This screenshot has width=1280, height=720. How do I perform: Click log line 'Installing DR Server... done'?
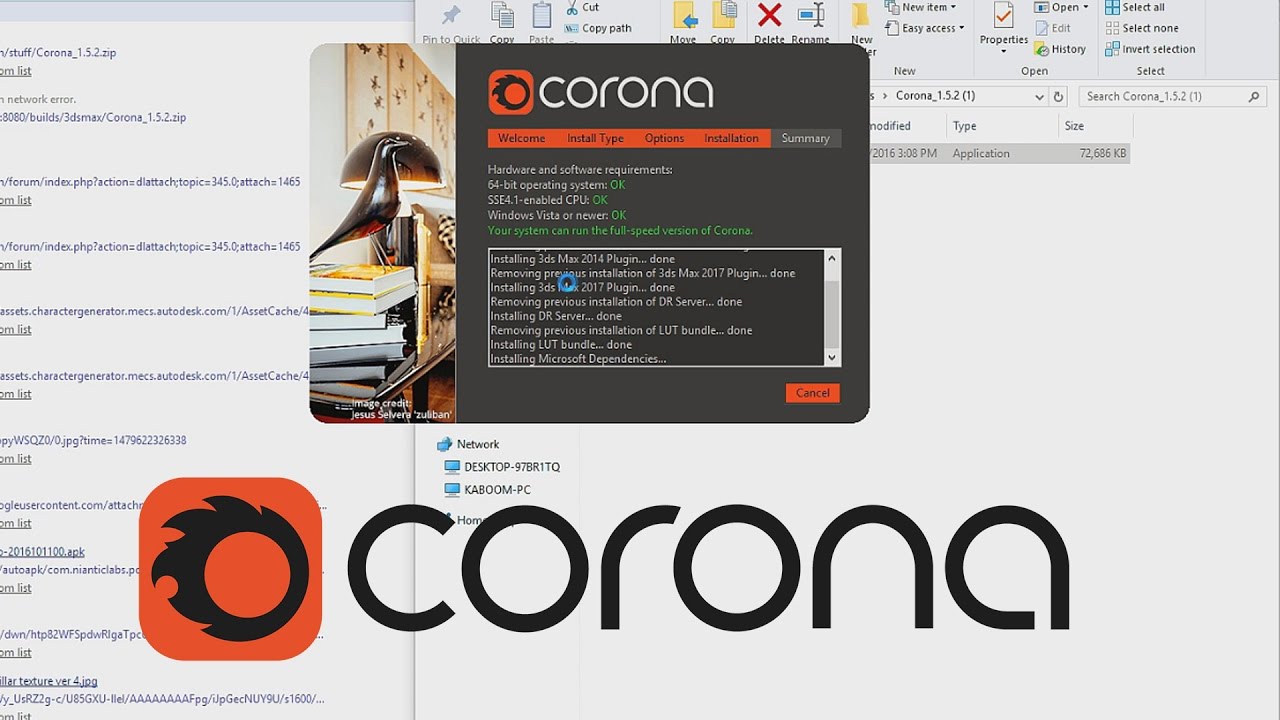[x=556, y=316]
